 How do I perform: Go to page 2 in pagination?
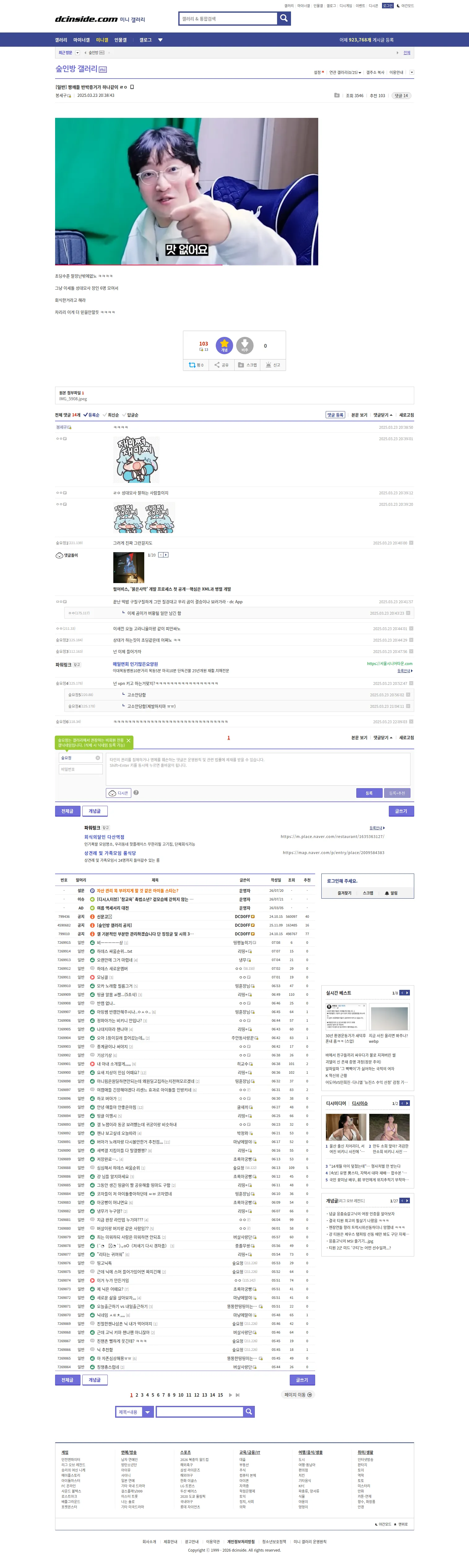point(137,1394)
